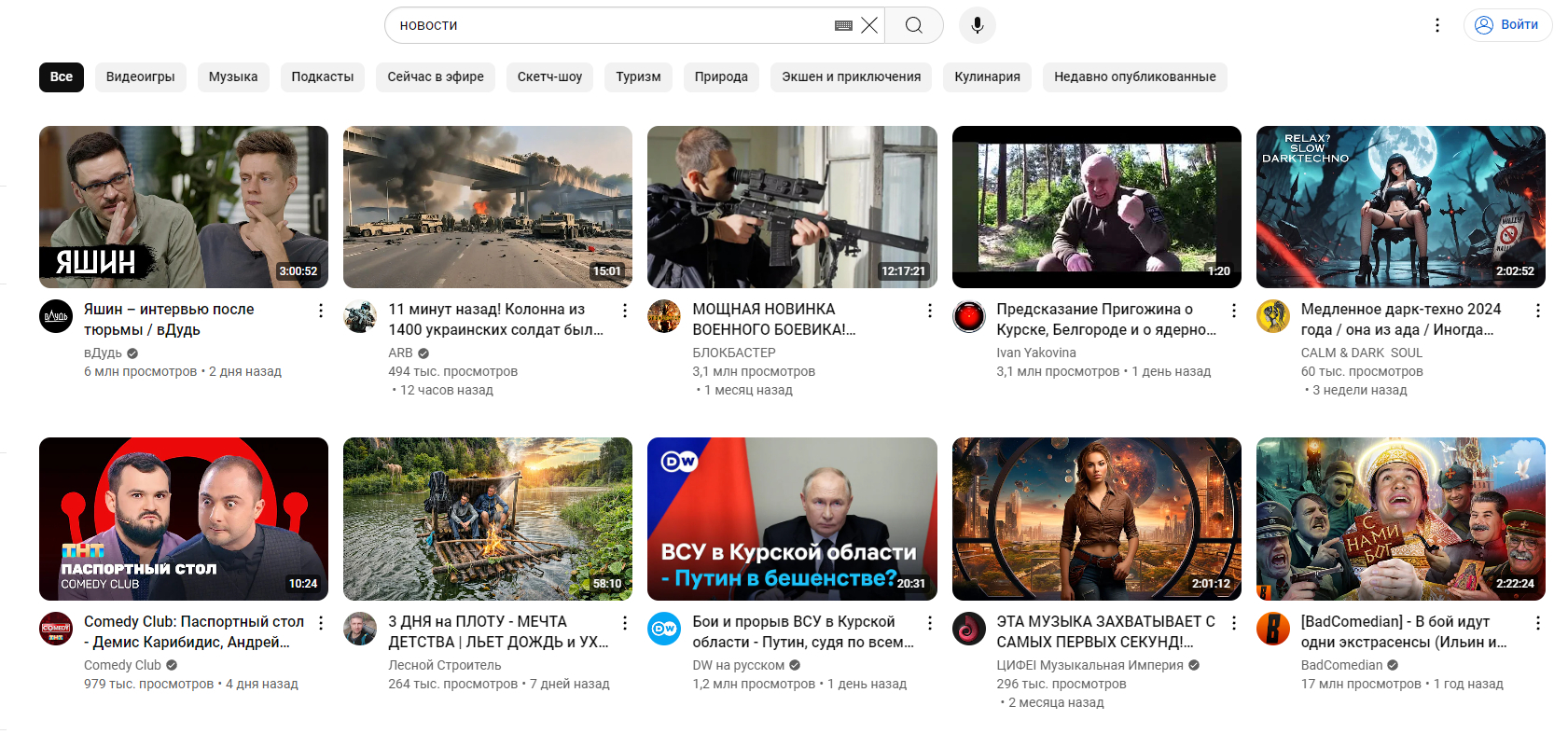Screen dimensions: 1568x748
Task: Clear the search field with X icon
Action: (869, 25)
